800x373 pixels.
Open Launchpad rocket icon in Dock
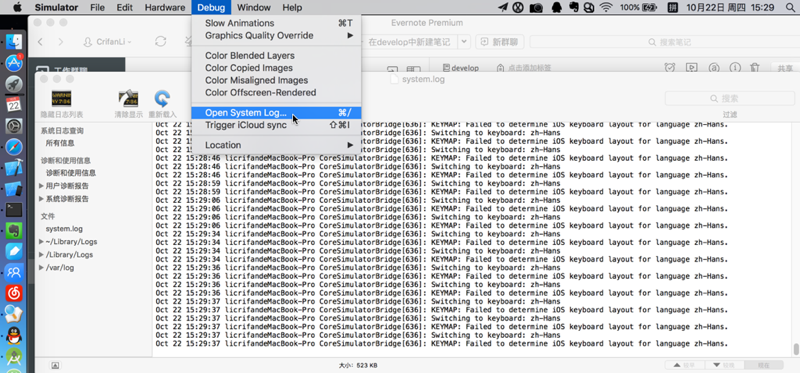14,84
